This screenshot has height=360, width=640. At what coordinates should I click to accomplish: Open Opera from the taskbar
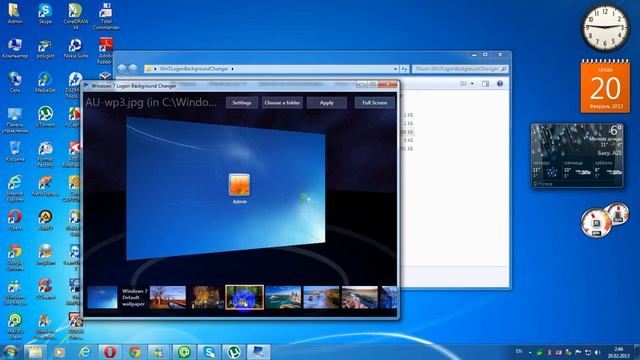tap(110, 352)
